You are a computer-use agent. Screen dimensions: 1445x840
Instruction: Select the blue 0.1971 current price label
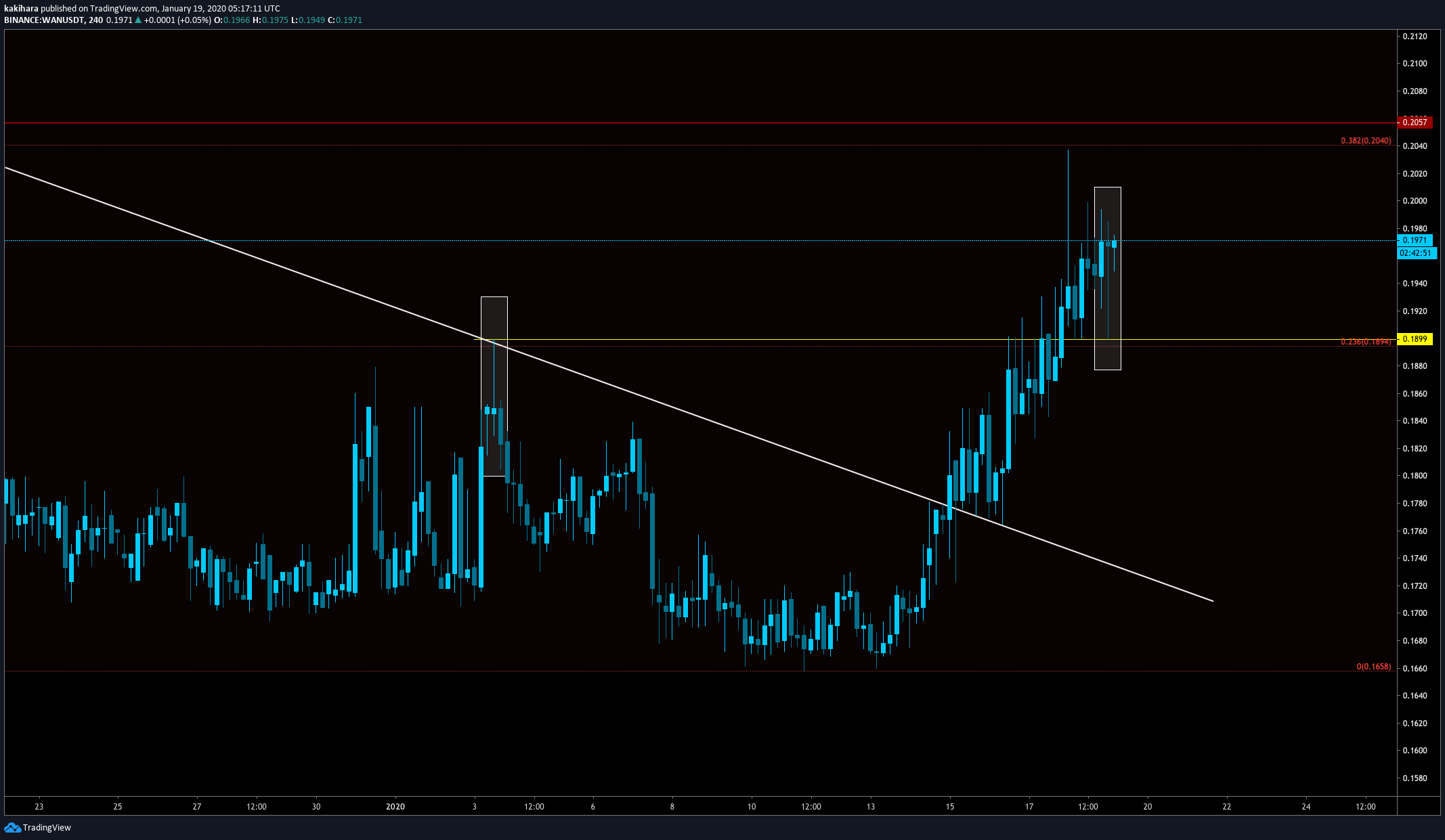point(1415,240)
